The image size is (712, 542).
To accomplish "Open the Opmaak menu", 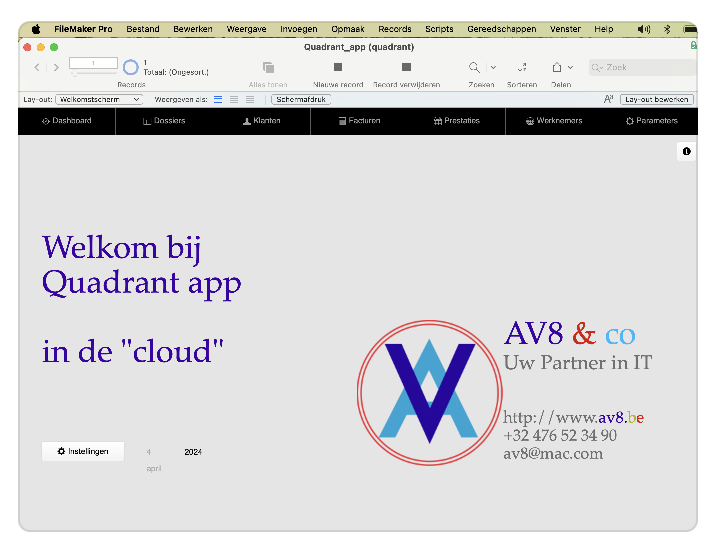I will click(x=347, y=29).
